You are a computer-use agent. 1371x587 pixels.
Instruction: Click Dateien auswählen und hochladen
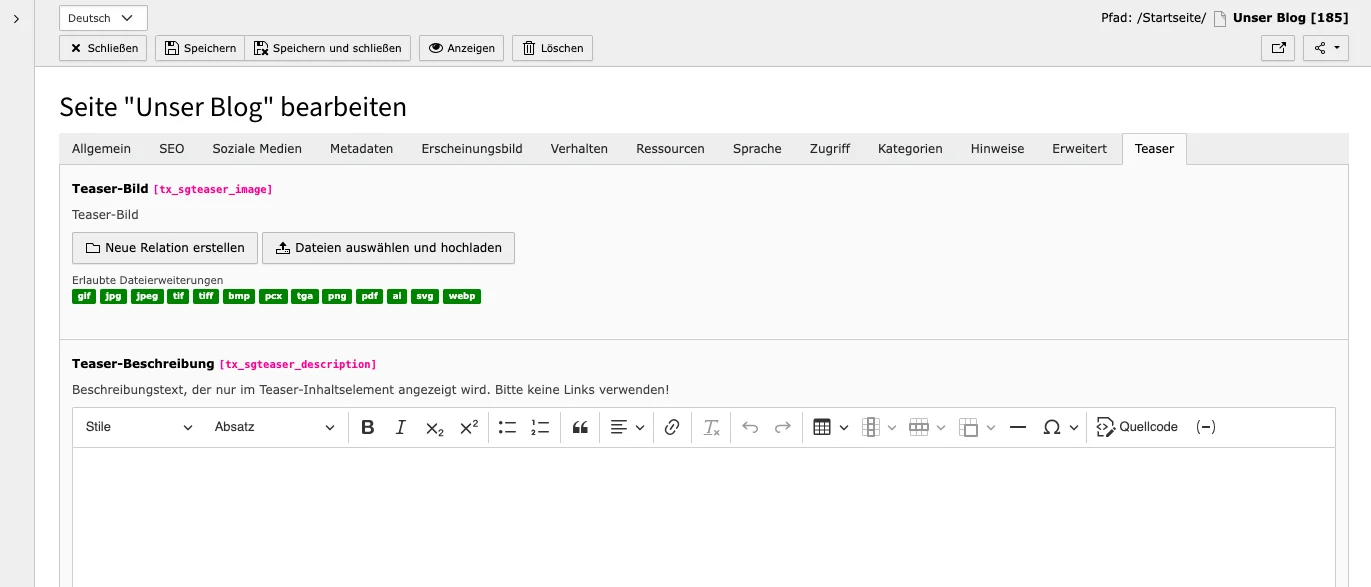[388, 248]
